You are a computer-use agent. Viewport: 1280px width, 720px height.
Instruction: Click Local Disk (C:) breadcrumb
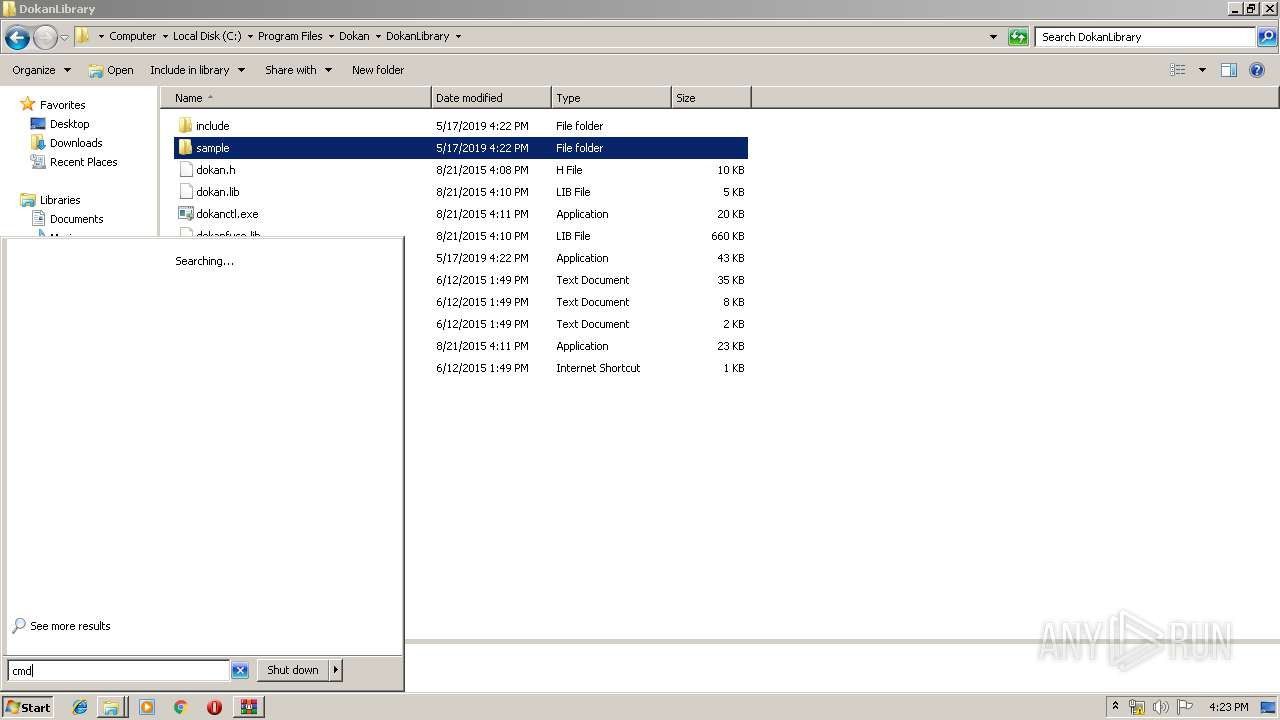(207, 36)
